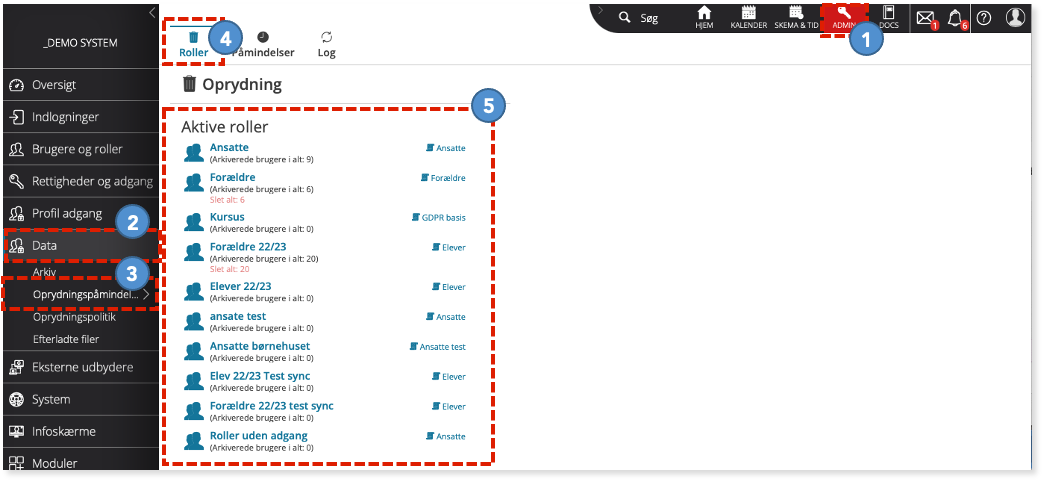Click the Moduler grid icon
Viewport: 1043px width, 484px height.
17,463
